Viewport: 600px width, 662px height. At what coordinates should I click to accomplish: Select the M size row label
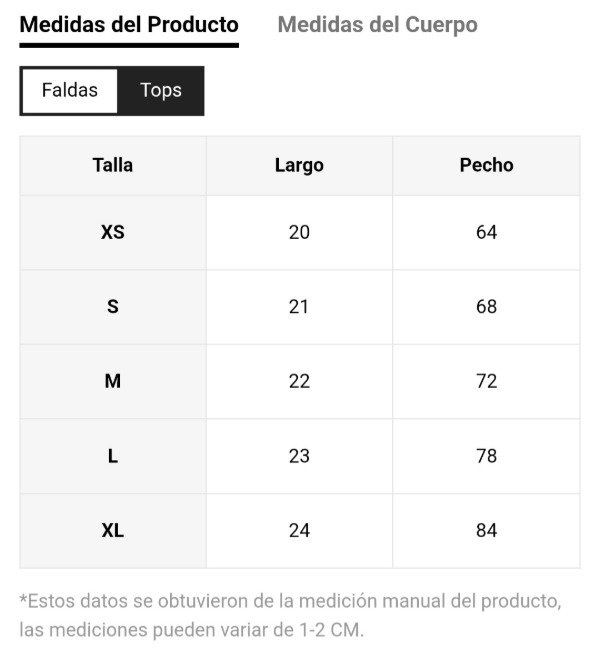[113, 381]
